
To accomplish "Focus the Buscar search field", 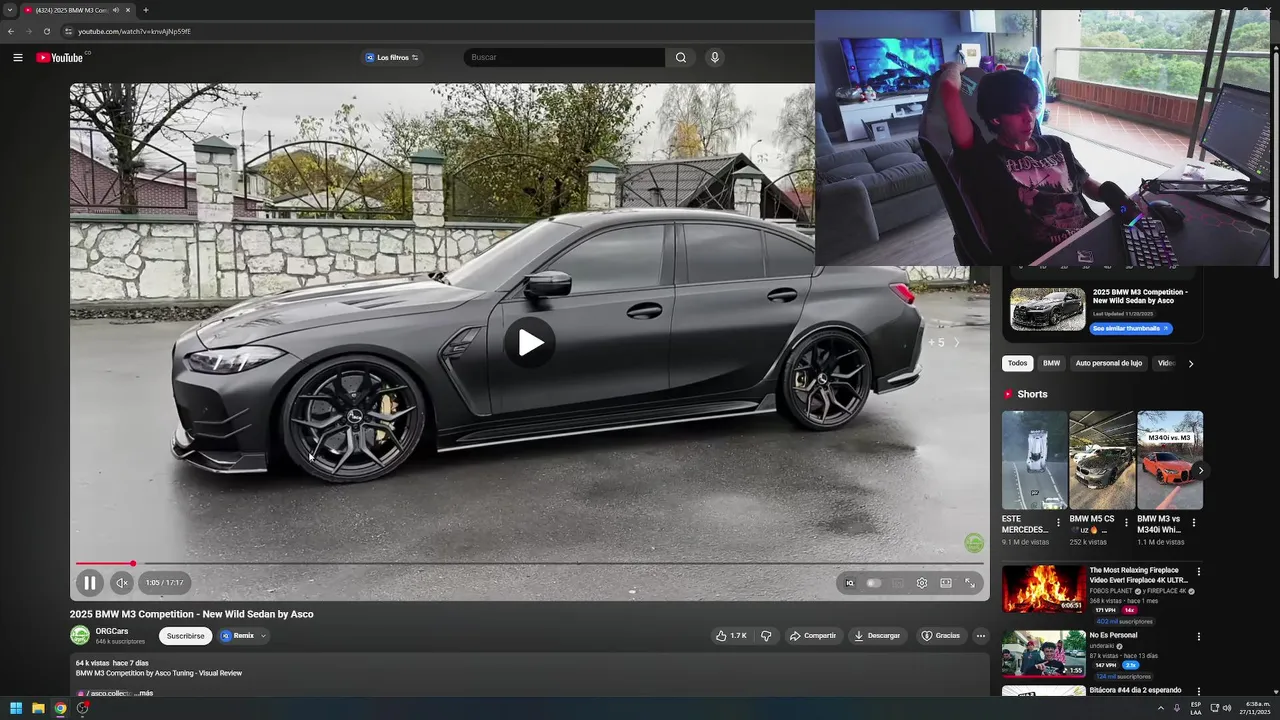I will (565, 57).
